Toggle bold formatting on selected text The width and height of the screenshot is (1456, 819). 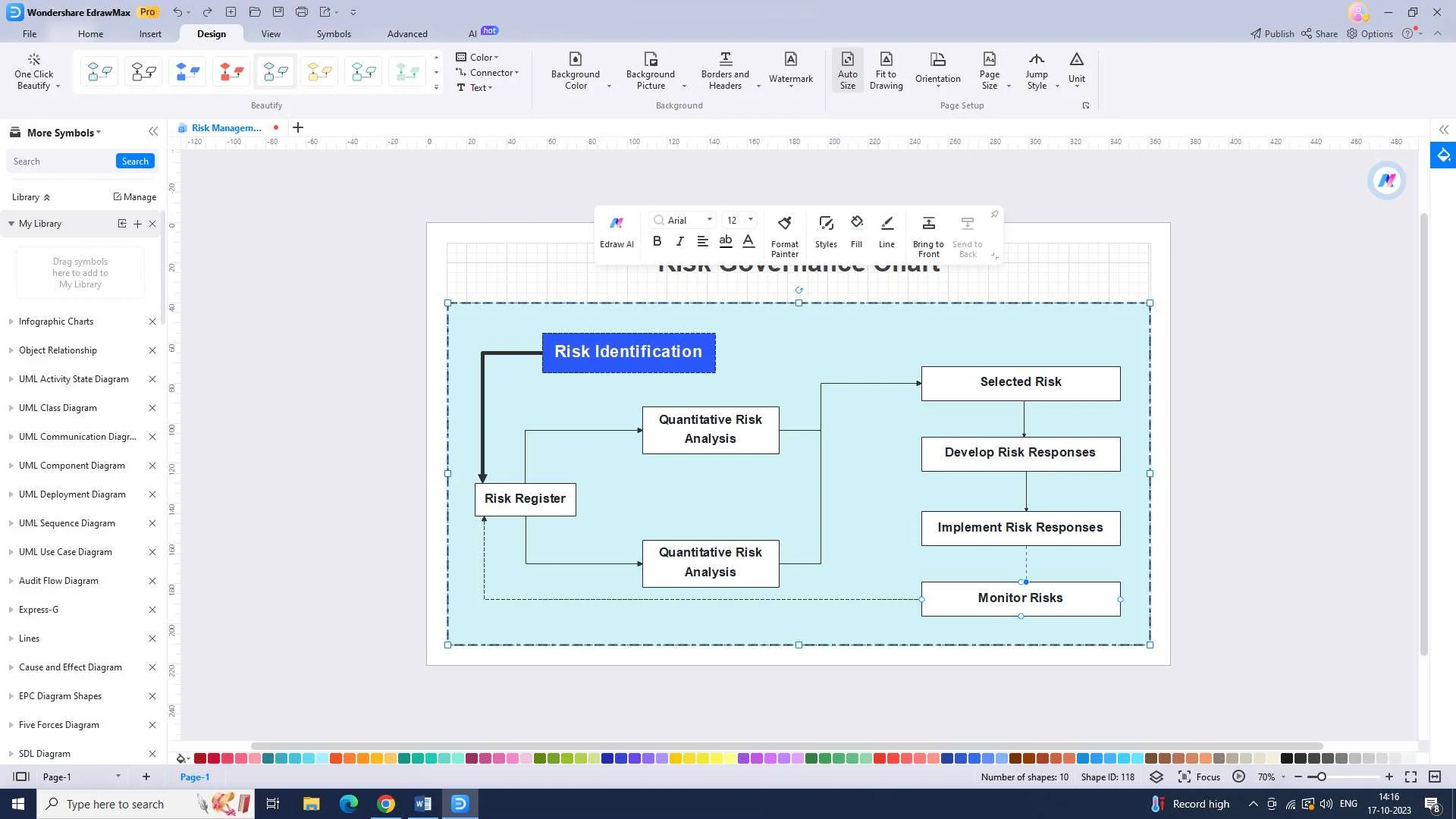tap(657, 243)
